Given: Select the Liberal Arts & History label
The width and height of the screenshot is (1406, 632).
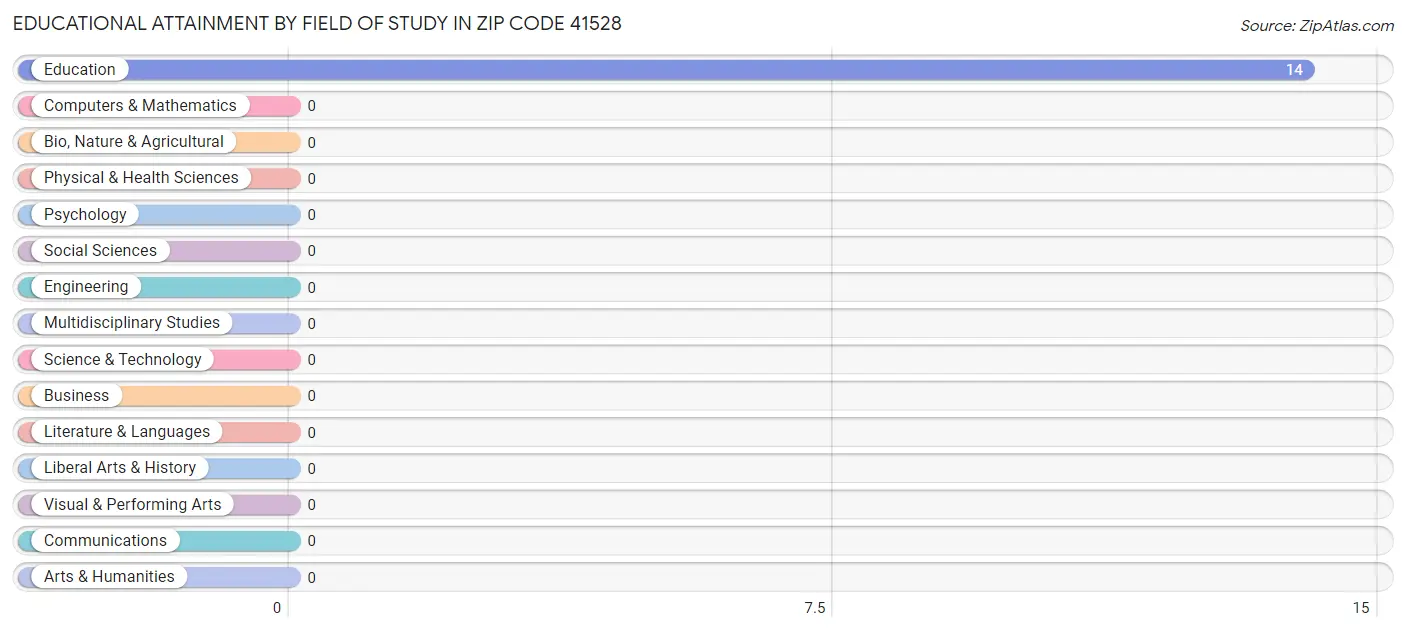Looking at the screenshot, I should tap(120, 468).
